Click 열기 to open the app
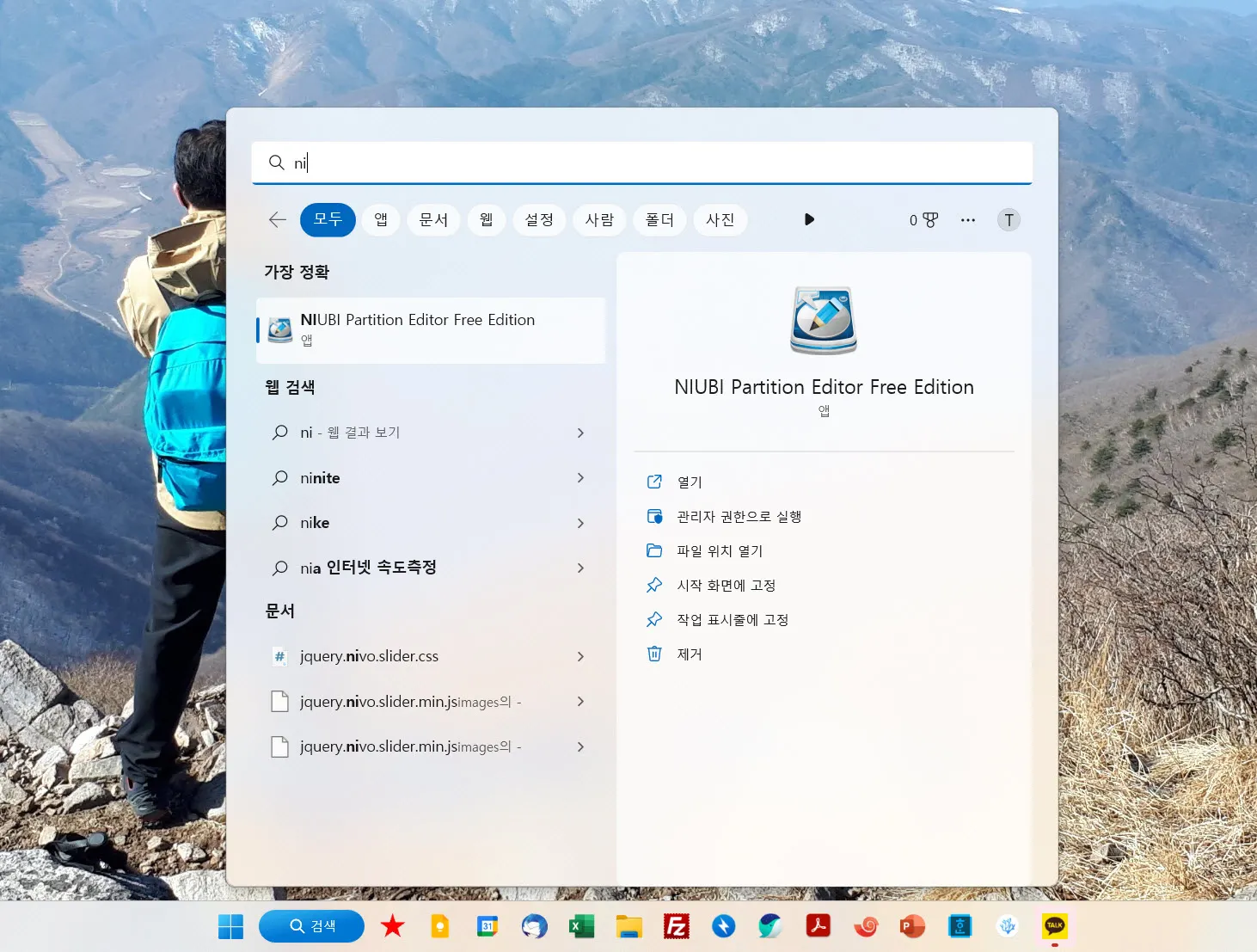The height and width of the screenshot is (952, 1257). (690, 482)
